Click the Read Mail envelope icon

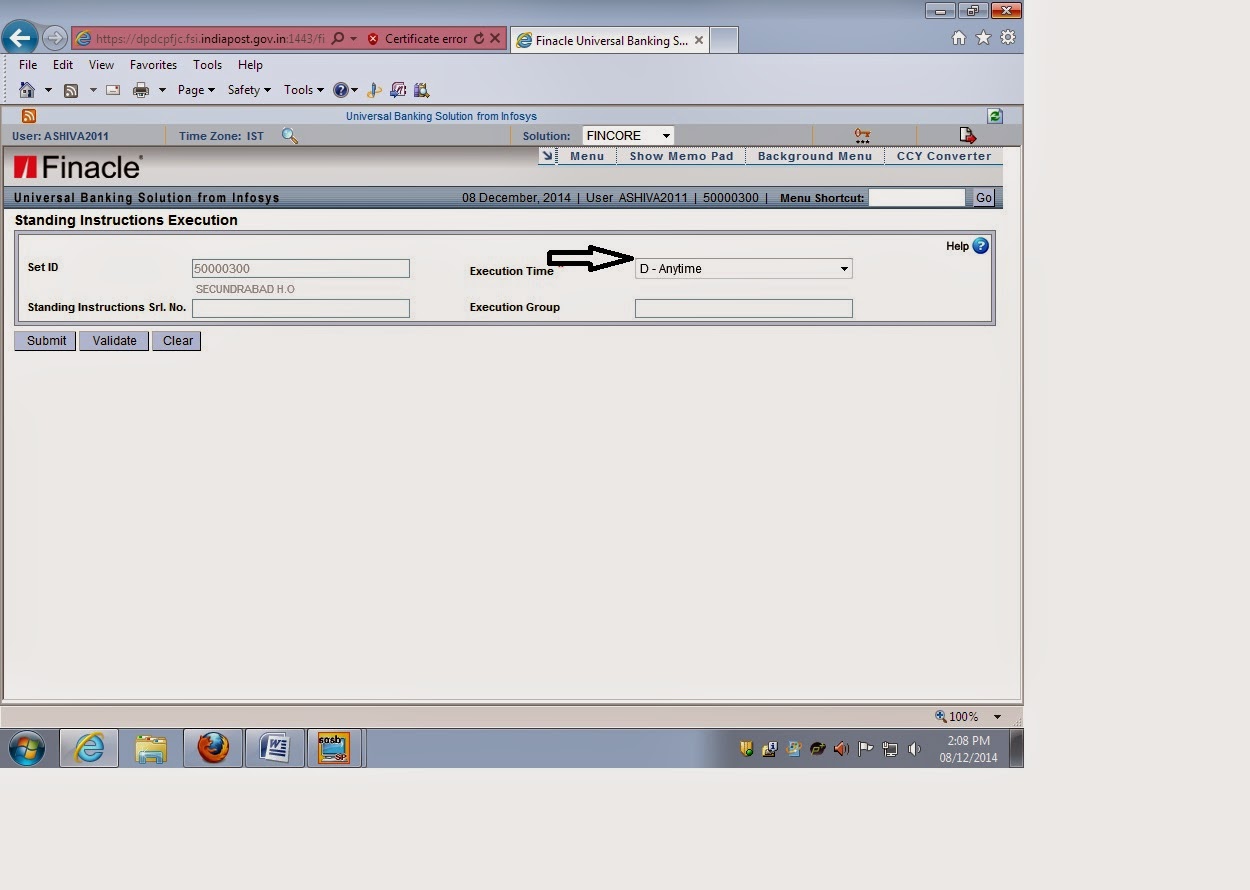112,89
